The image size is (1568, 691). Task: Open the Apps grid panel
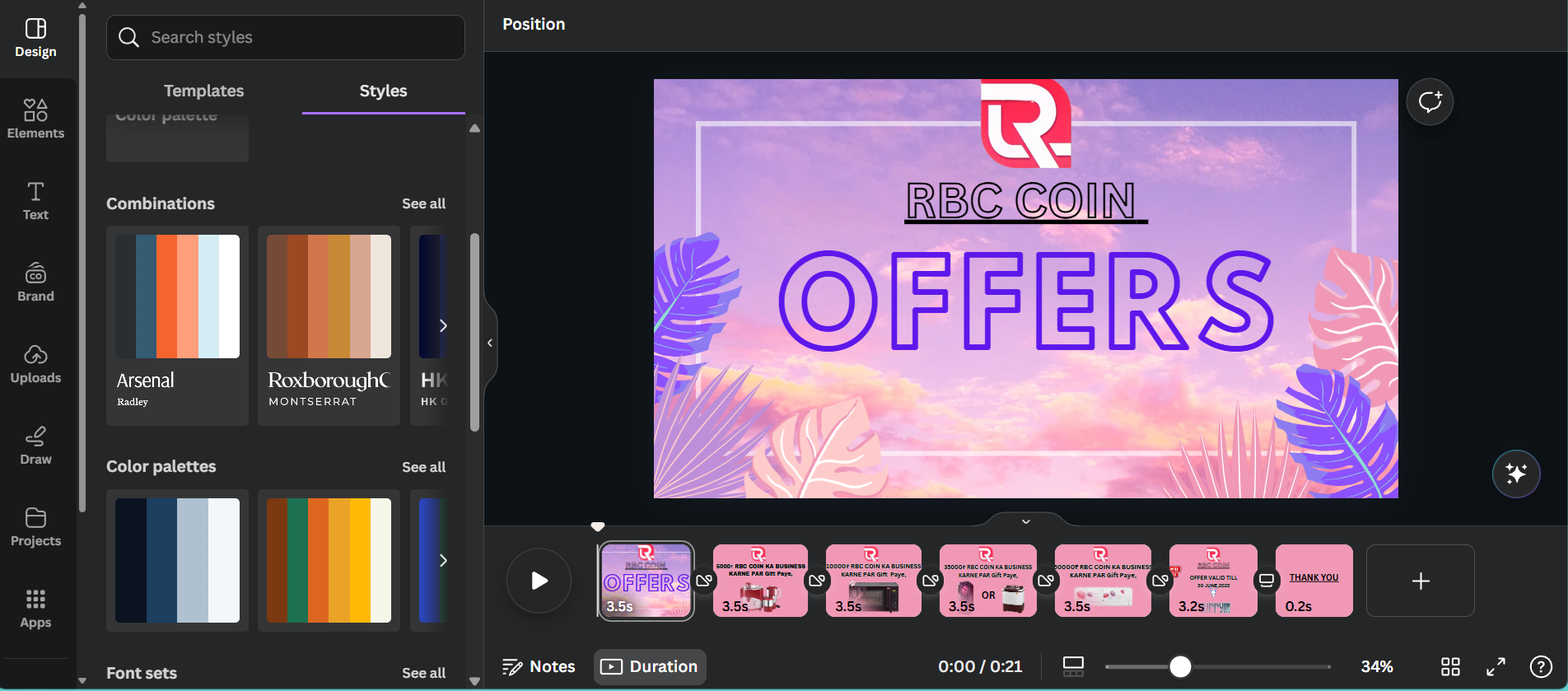pos(35,609)
